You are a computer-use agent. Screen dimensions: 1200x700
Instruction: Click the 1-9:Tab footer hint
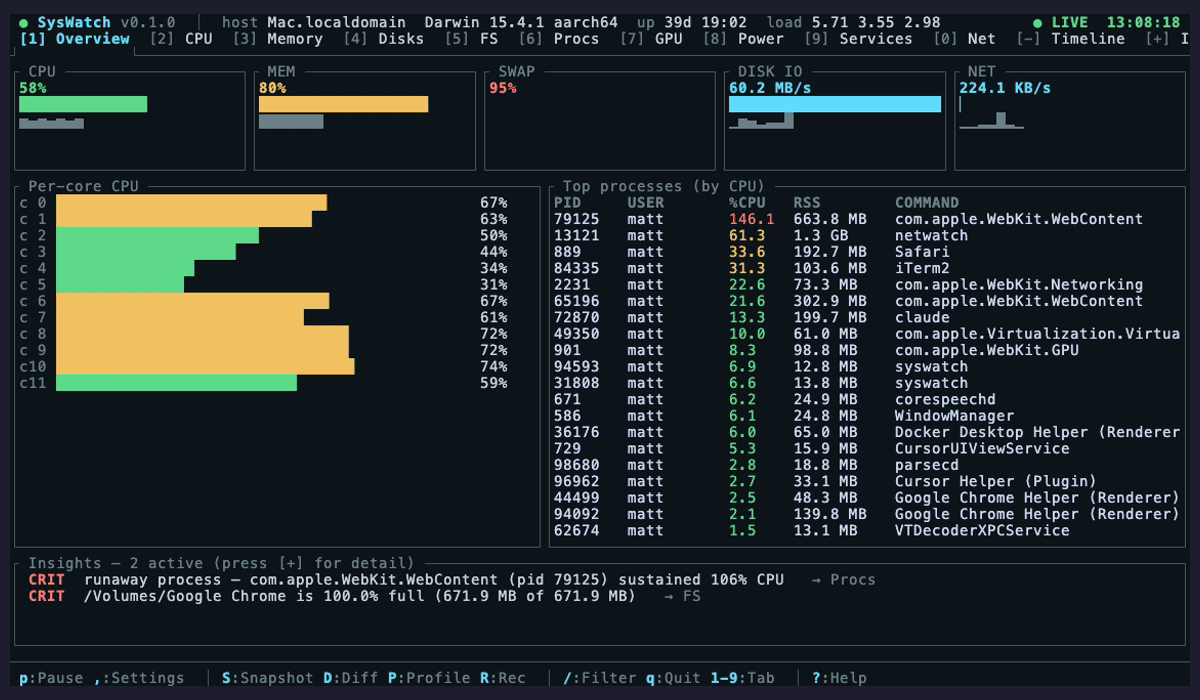coord(742,678)
